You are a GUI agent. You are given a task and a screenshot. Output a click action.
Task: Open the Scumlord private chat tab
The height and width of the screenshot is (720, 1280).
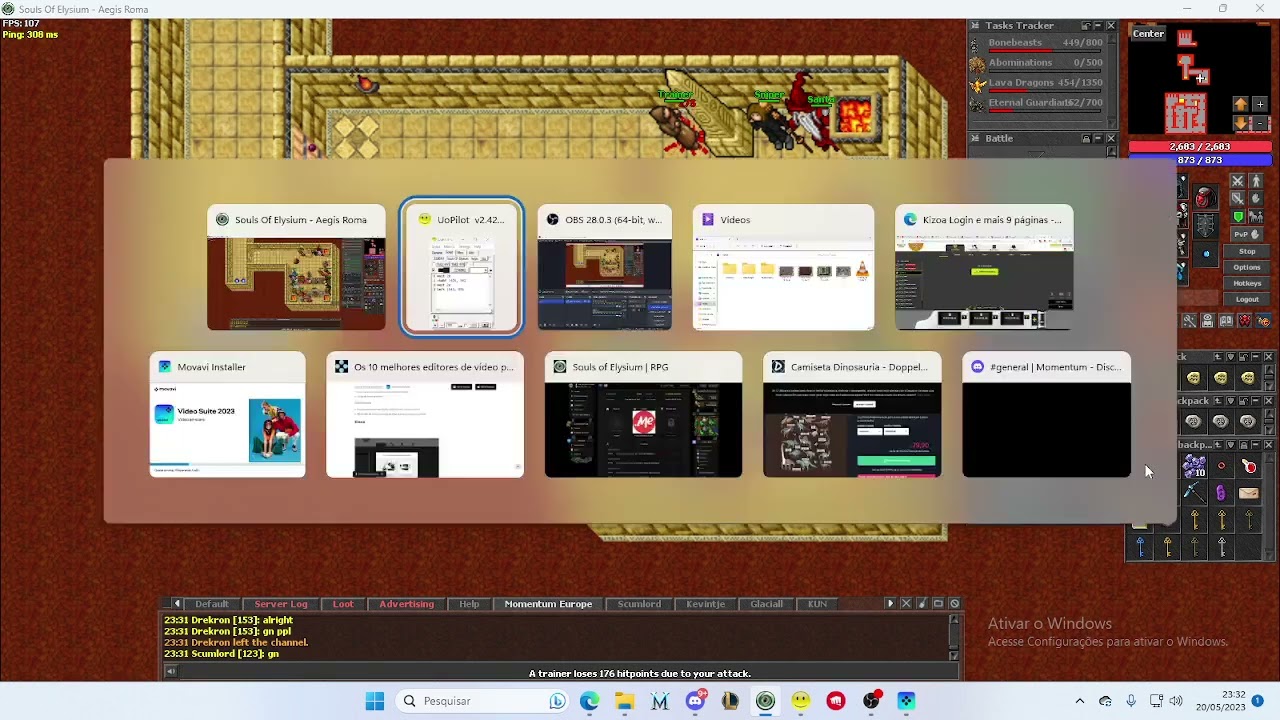(x=639, y=604)
